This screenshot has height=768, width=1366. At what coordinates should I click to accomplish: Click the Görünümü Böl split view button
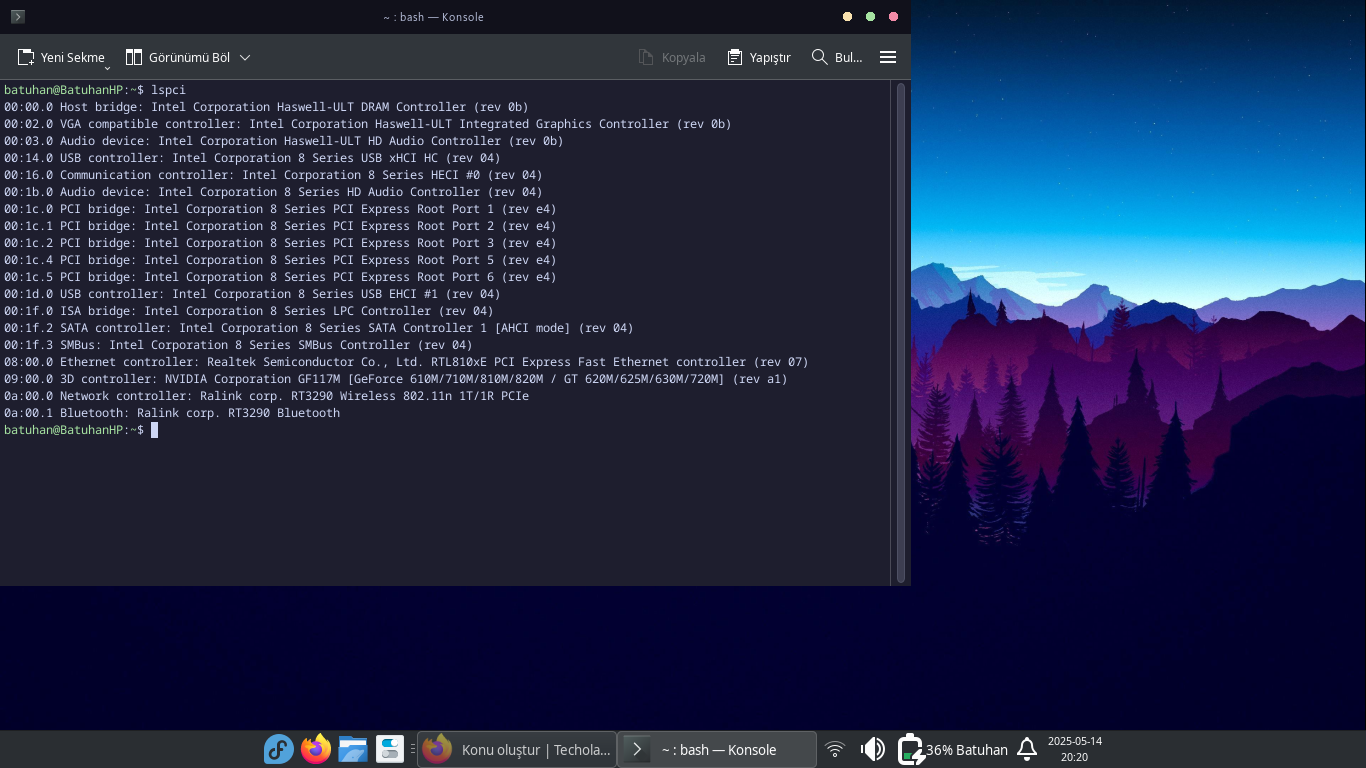click(178, 57)
